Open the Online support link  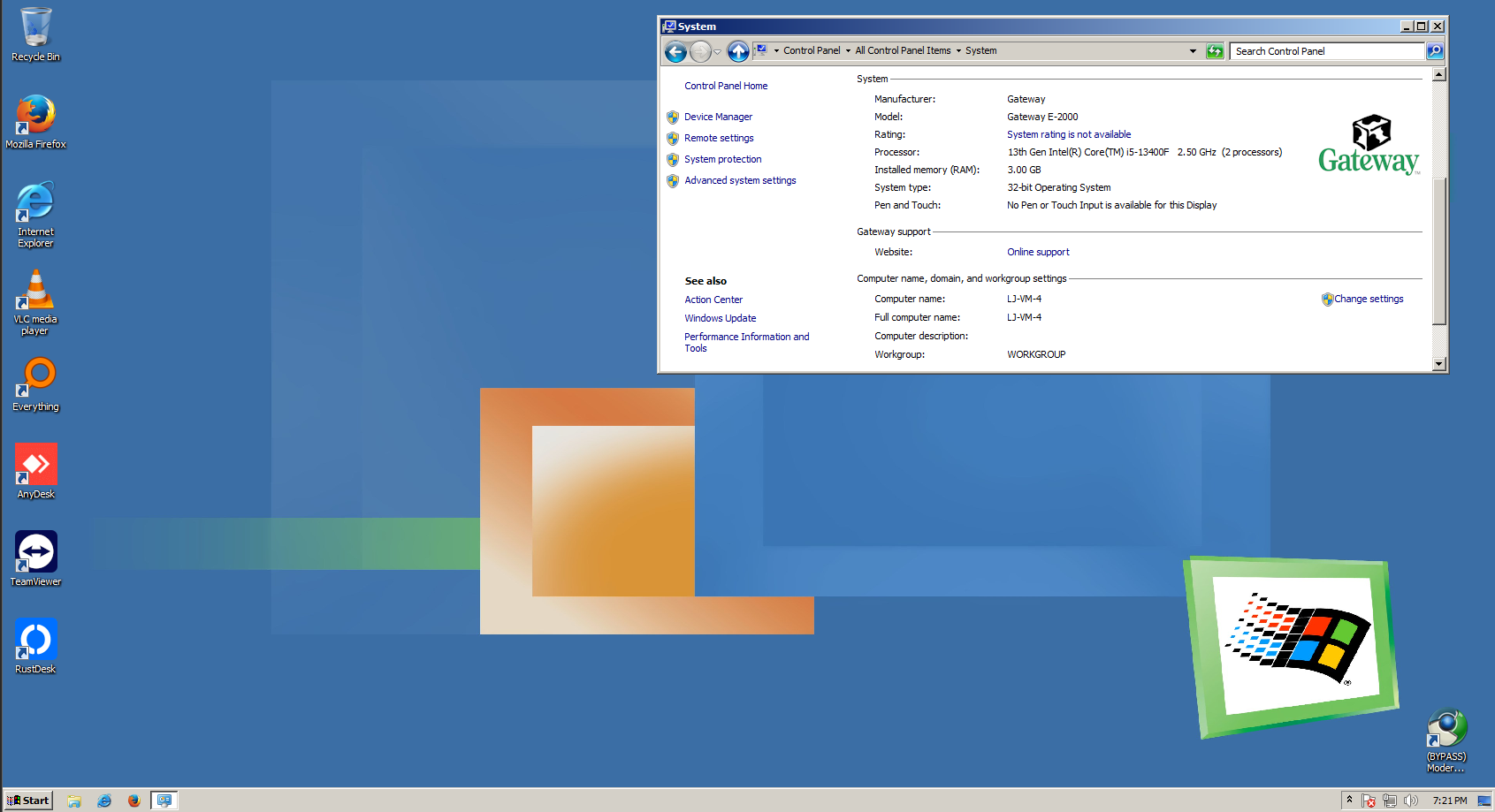[1037, 251]
